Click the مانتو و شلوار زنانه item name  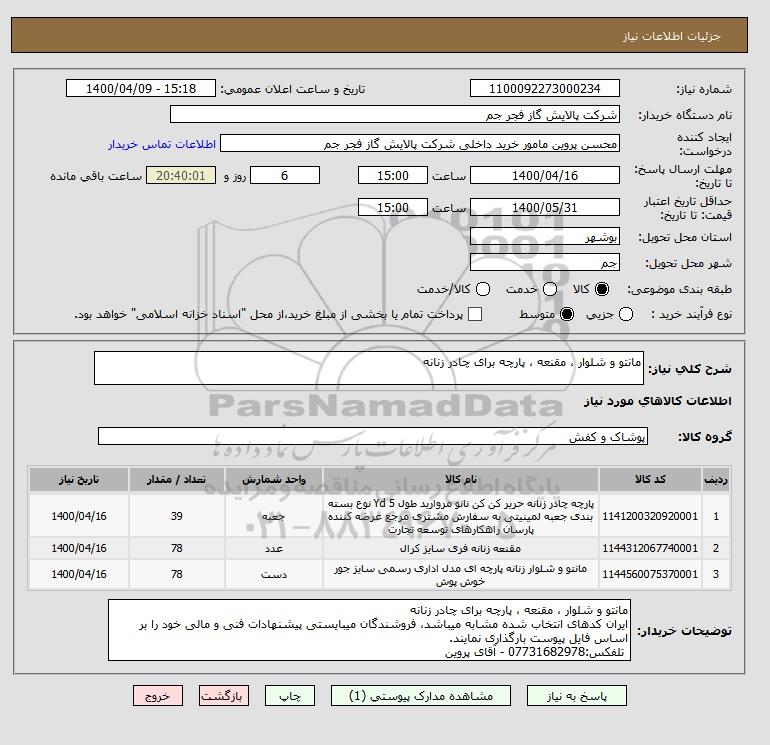pos(461,575)
